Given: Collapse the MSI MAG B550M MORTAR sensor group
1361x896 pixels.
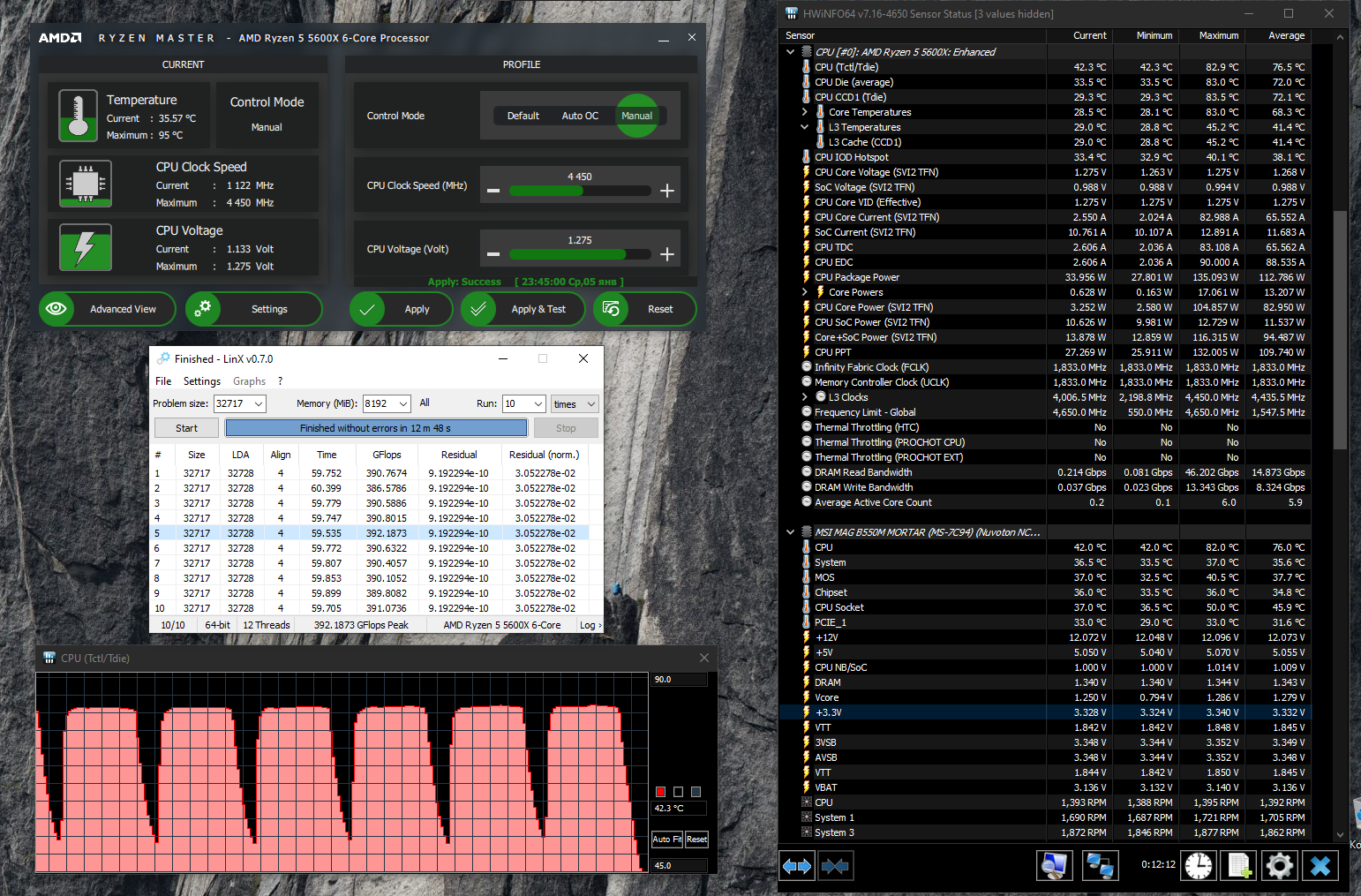Looking at the screenshot, I should (x=790, y=532).
